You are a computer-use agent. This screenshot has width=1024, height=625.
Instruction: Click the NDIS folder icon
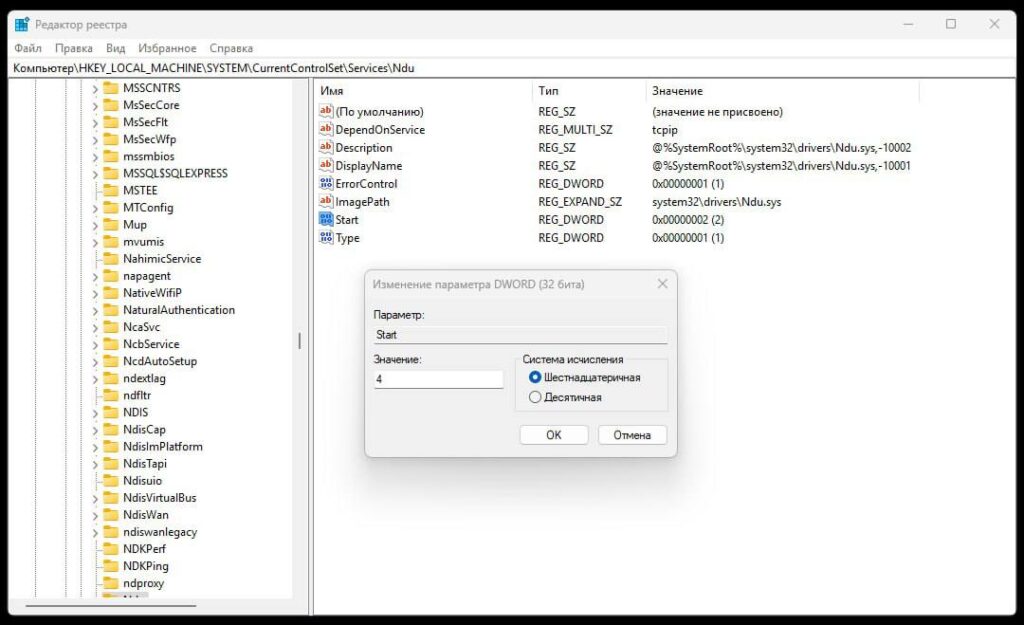pyautogui.click(x=111, y=412)
